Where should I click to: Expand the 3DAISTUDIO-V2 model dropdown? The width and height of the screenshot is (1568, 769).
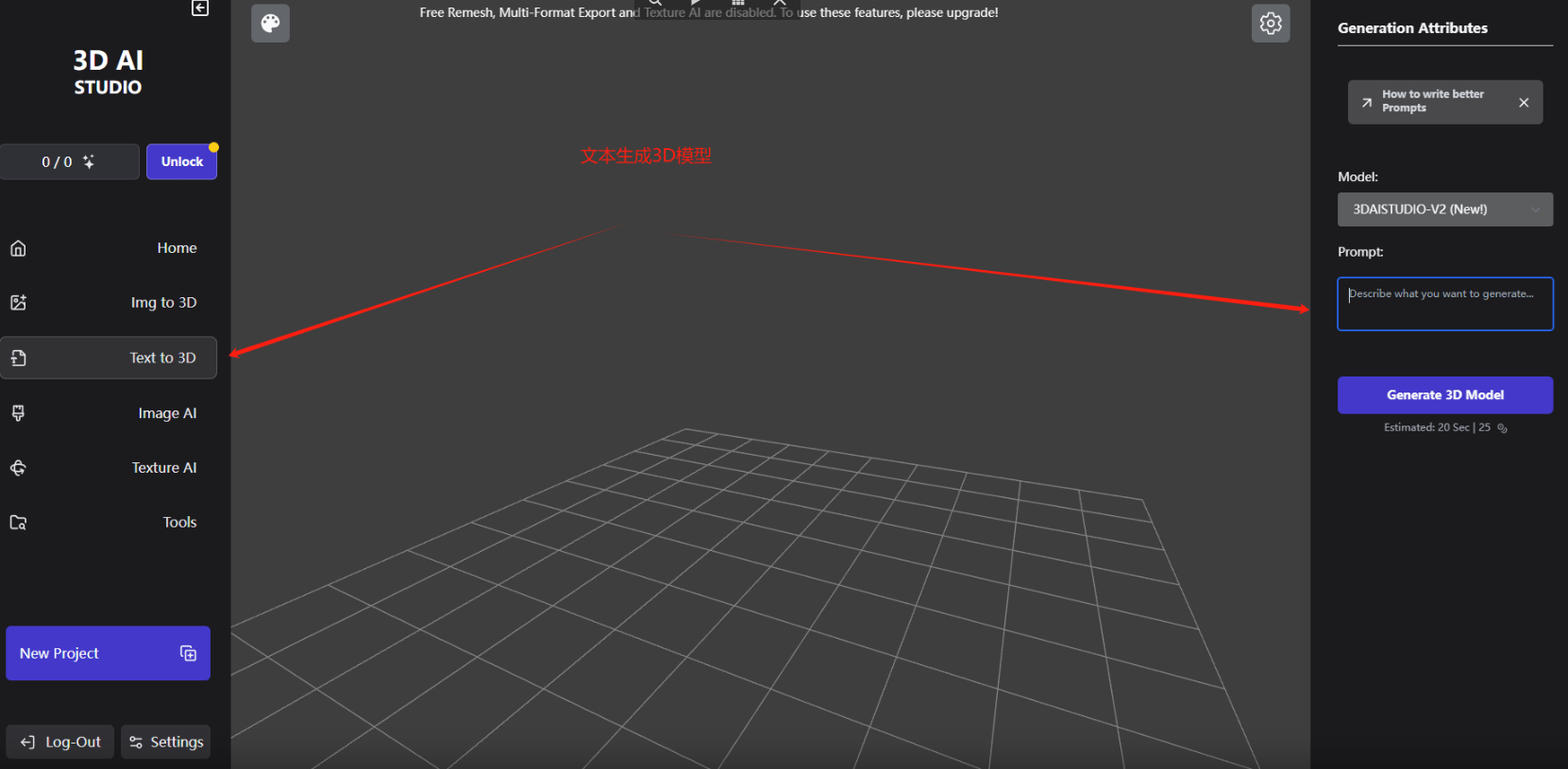coord(1444,209)
